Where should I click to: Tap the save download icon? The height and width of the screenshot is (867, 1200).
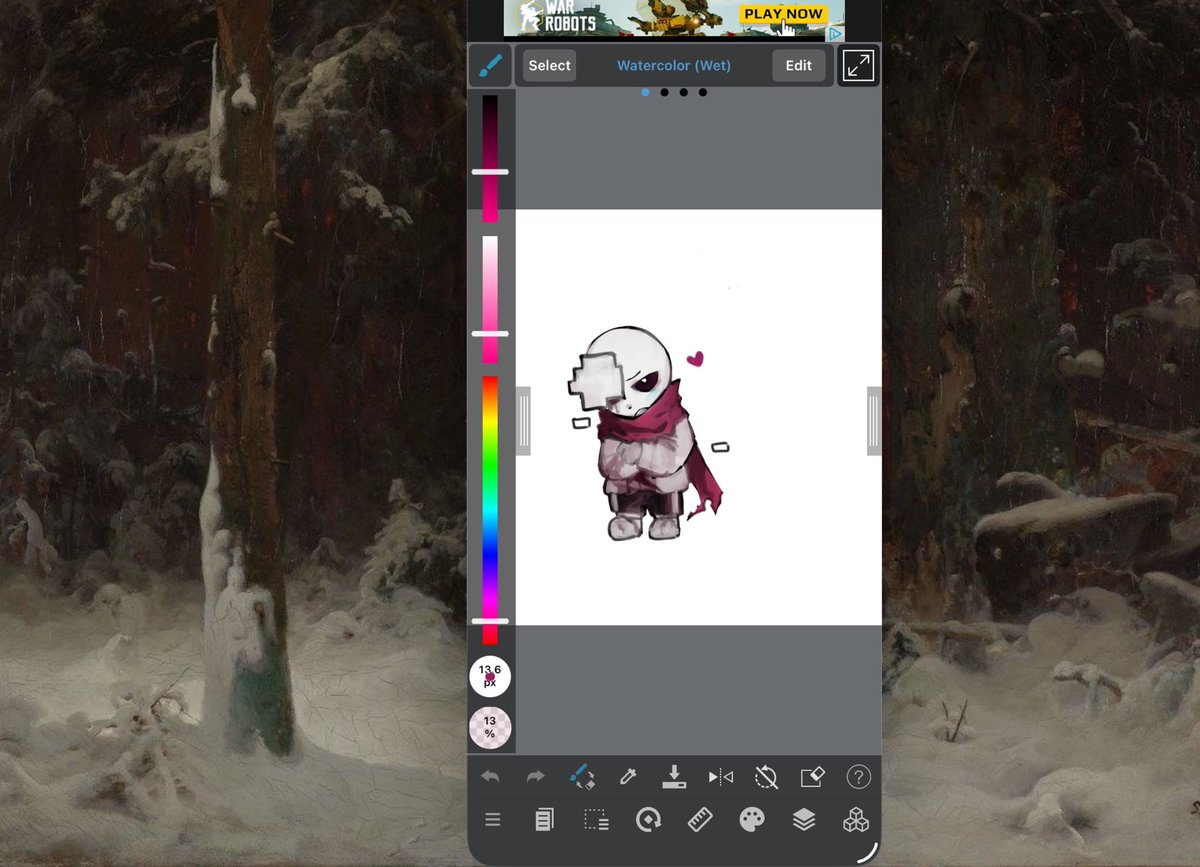tap(674, 777)
